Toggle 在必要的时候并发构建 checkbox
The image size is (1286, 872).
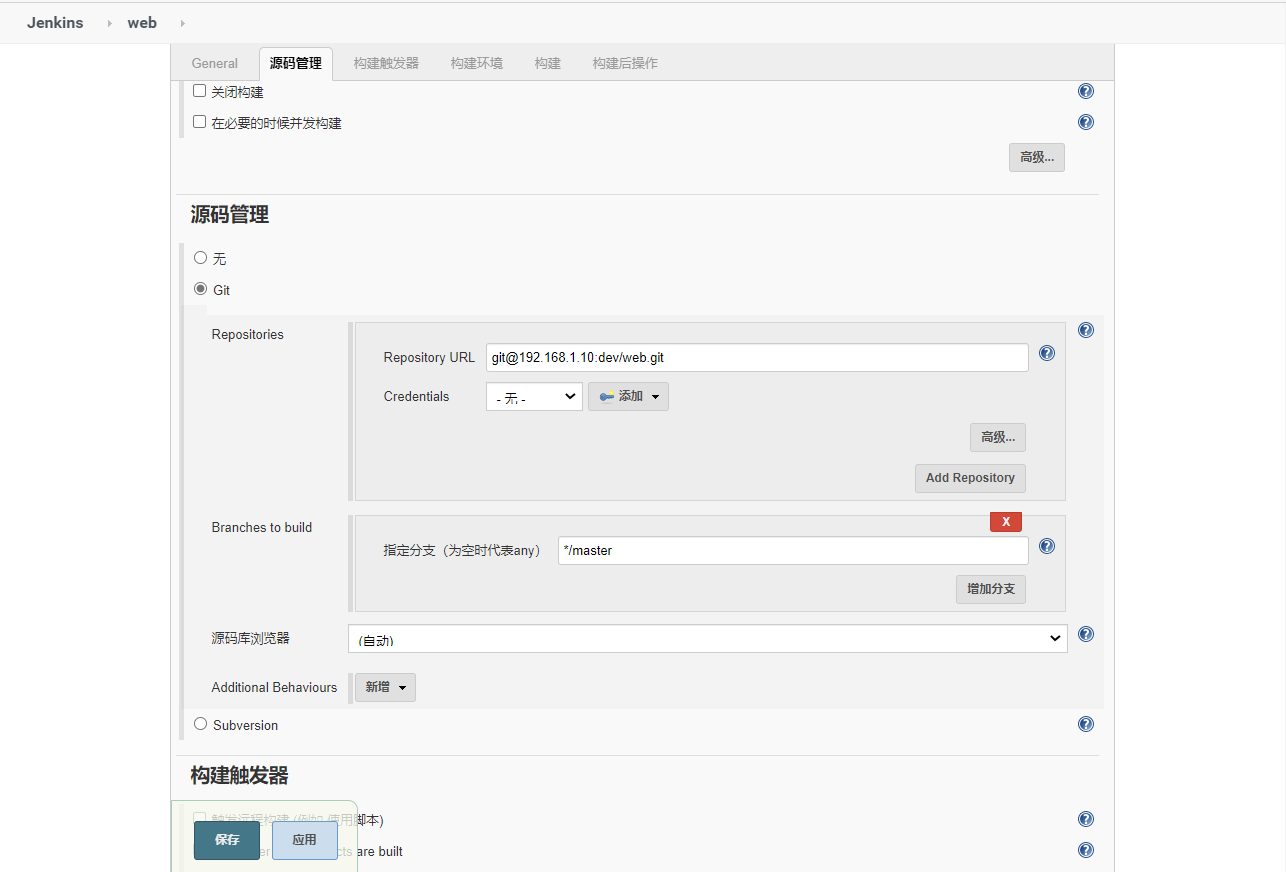pos(199,122)
